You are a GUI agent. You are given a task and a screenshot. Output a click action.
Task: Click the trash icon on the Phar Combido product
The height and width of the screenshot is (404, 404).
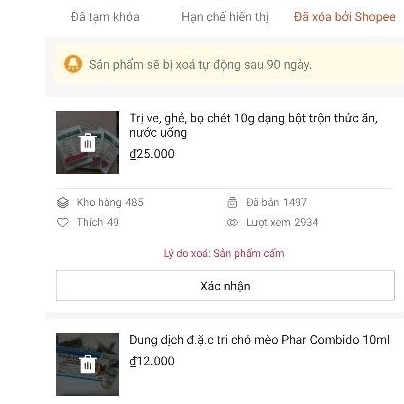tap(88, 364)
